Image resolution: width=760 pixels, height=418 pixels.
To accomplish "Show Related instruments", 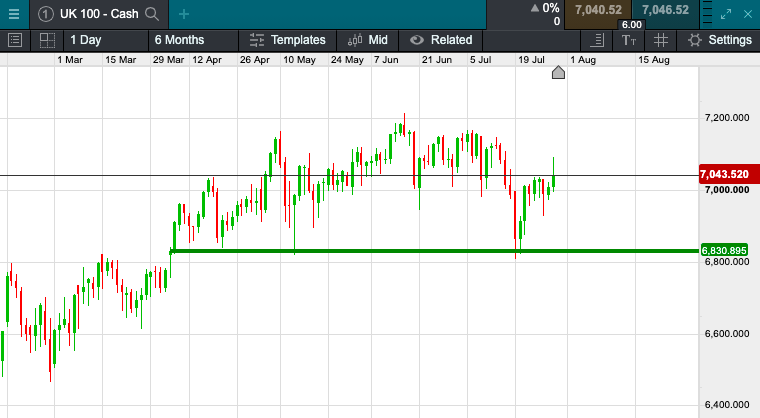I will coord(441,40).
